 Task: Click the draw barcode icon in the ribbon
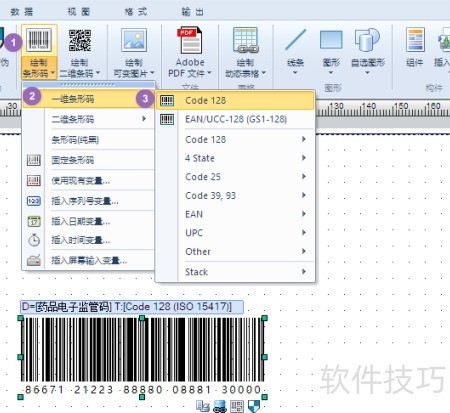pos(39,40)
